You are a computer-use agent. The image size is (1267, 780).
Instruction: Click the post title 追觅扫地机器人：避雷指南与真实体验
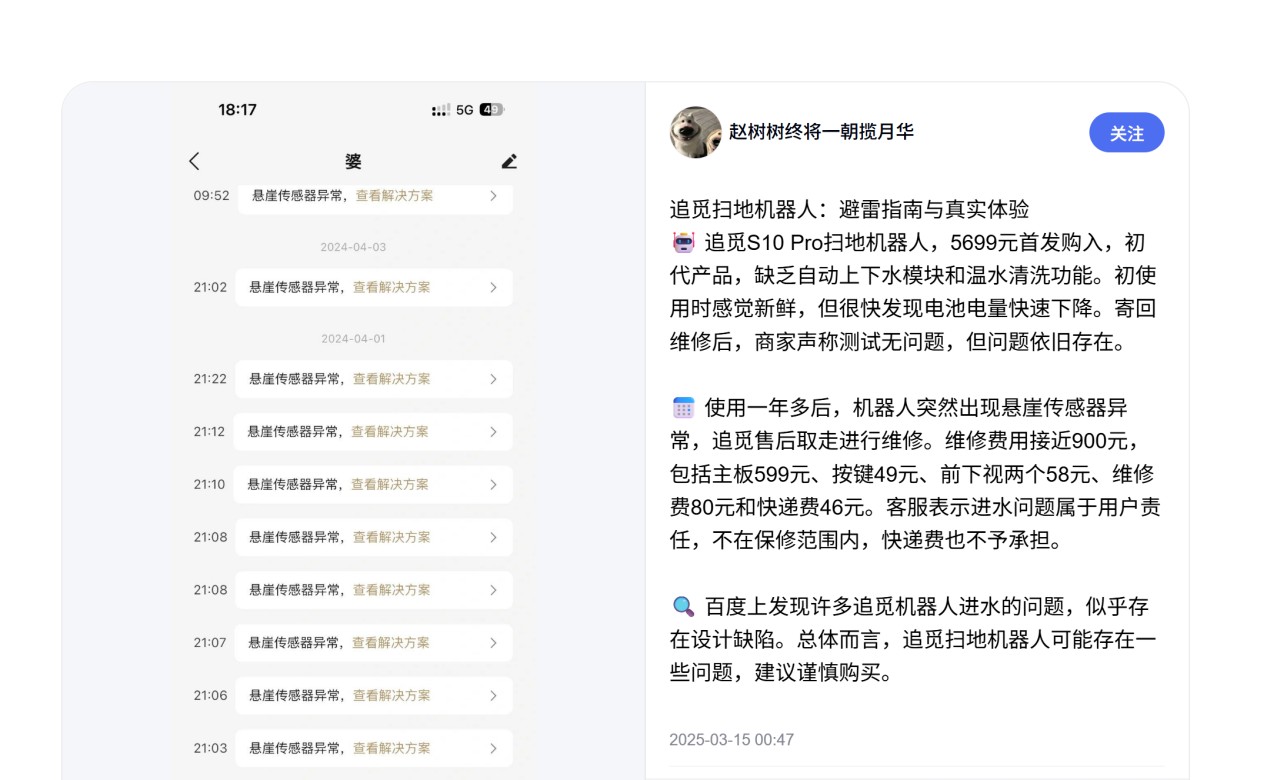pos(849,209)
